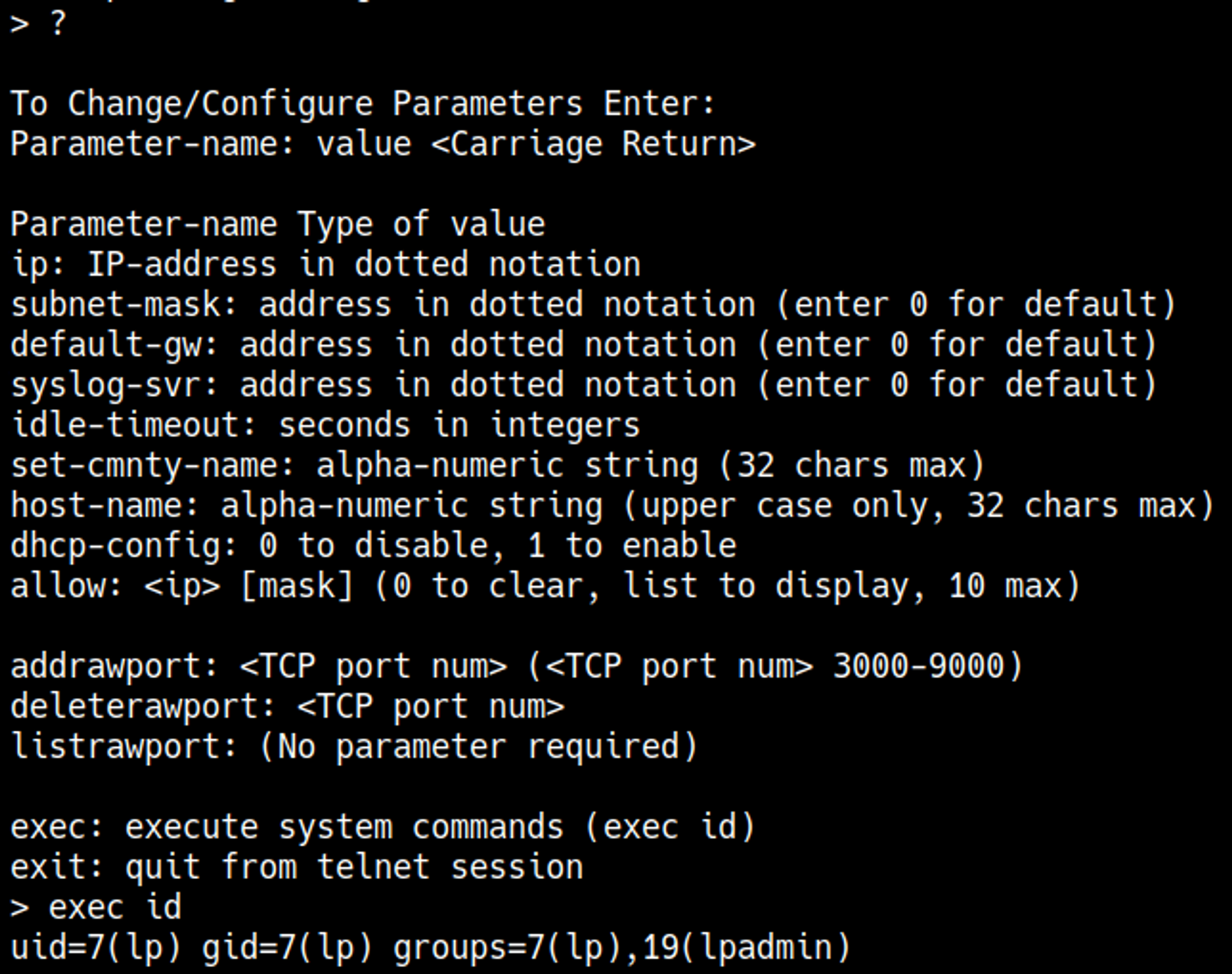Click the '?' help command at top
Screen dimensions: 1232x974
(x=57, y=25)
